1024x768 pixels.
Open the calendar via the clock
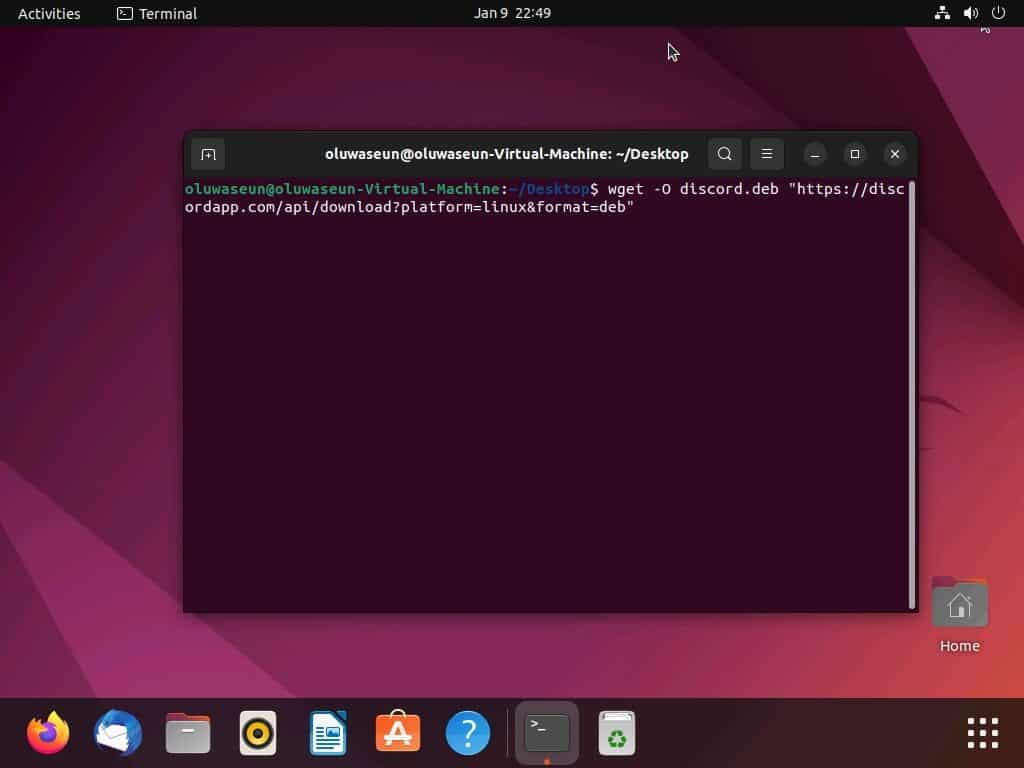coord(512,13)
